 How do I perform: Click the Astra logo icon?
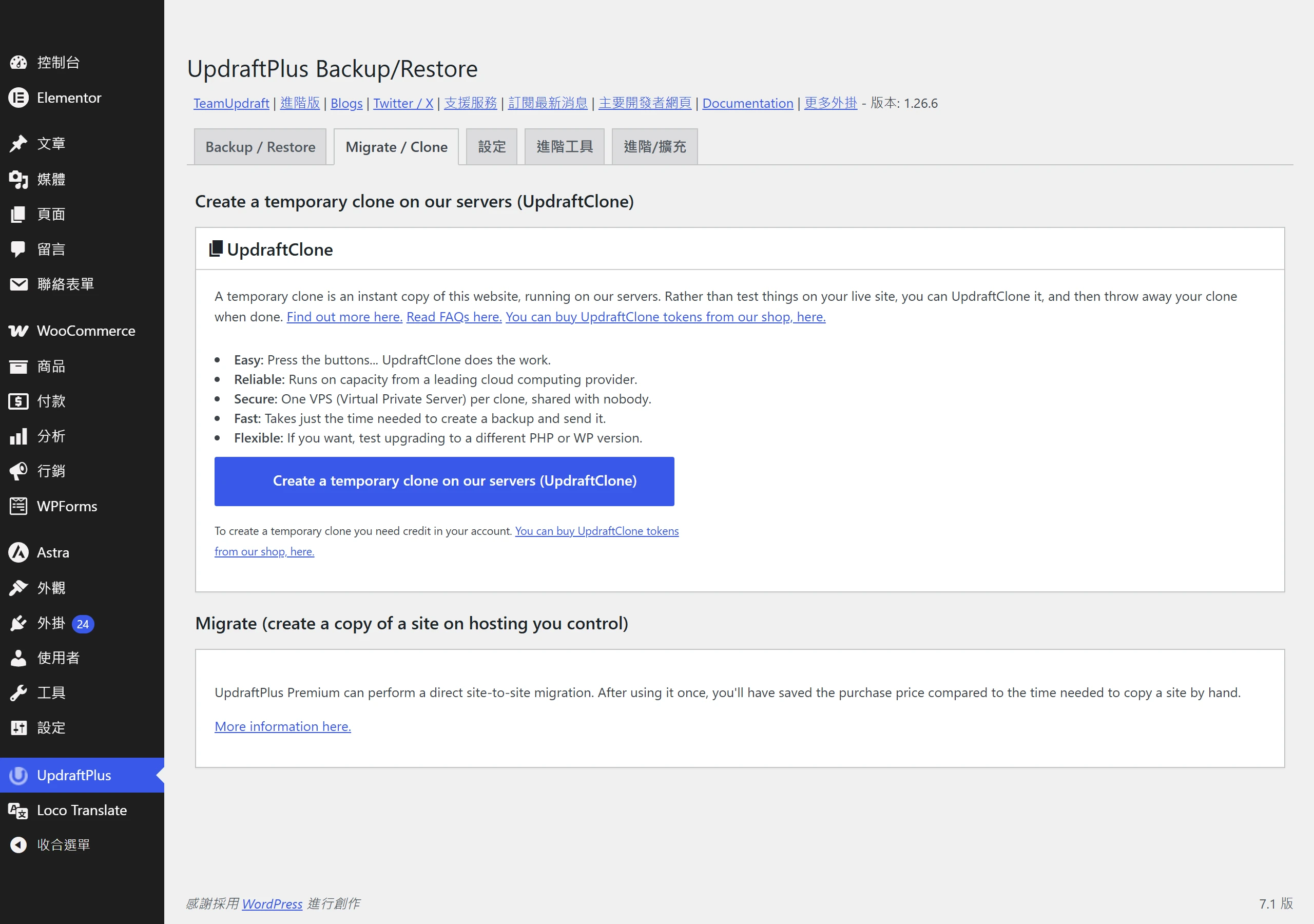(18, 552)
